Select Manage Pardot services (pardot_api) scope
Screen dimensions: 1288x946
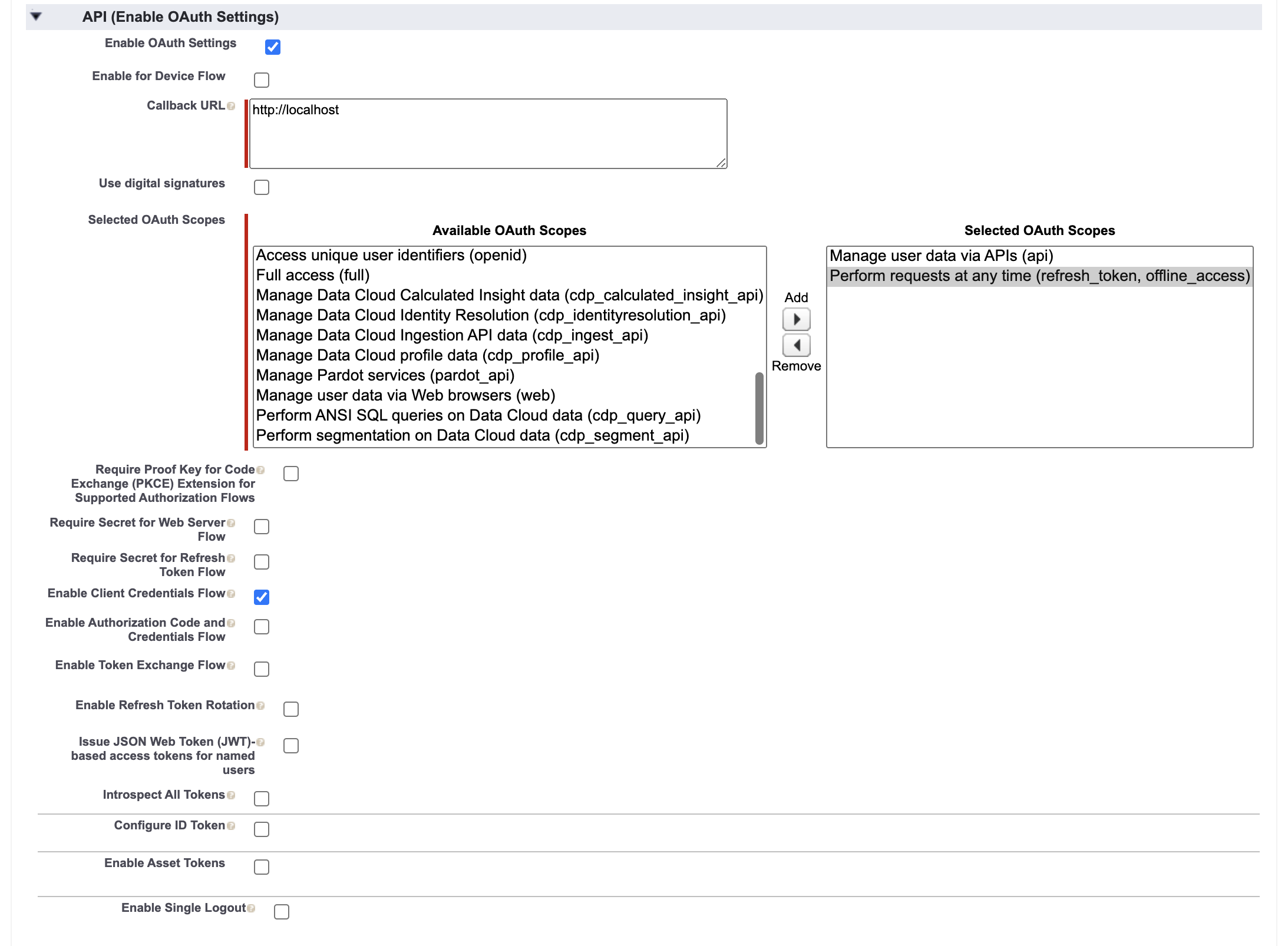point(385,375)
